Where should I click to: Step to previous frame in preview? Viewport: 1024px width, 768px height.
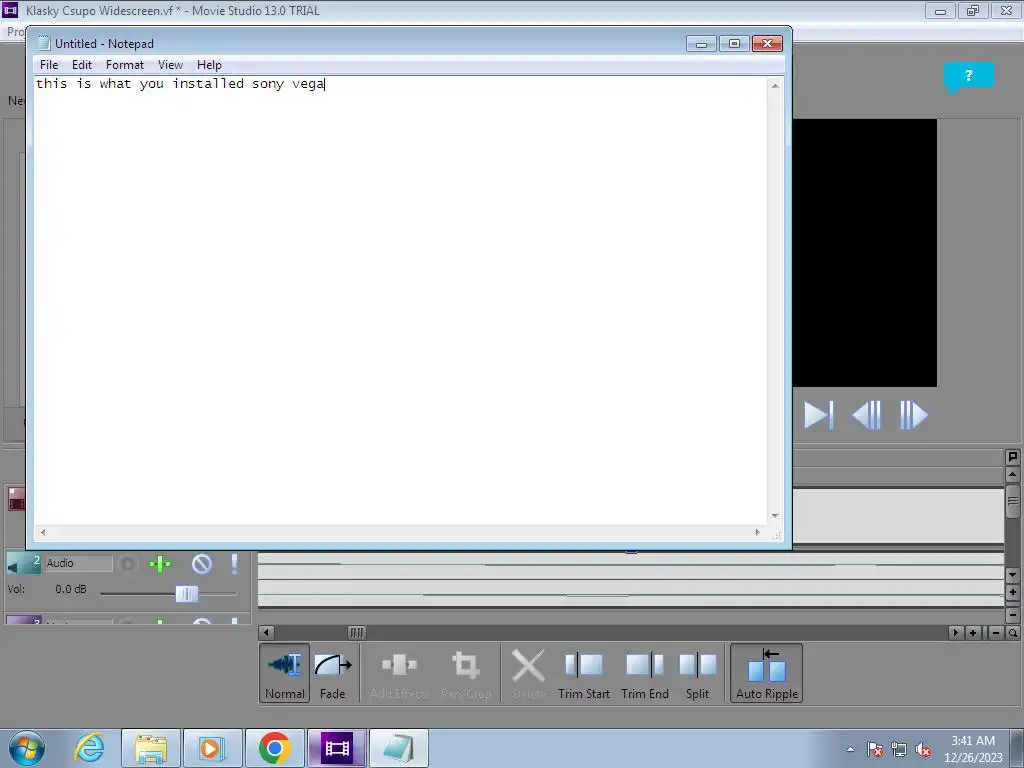coord(867,415)
